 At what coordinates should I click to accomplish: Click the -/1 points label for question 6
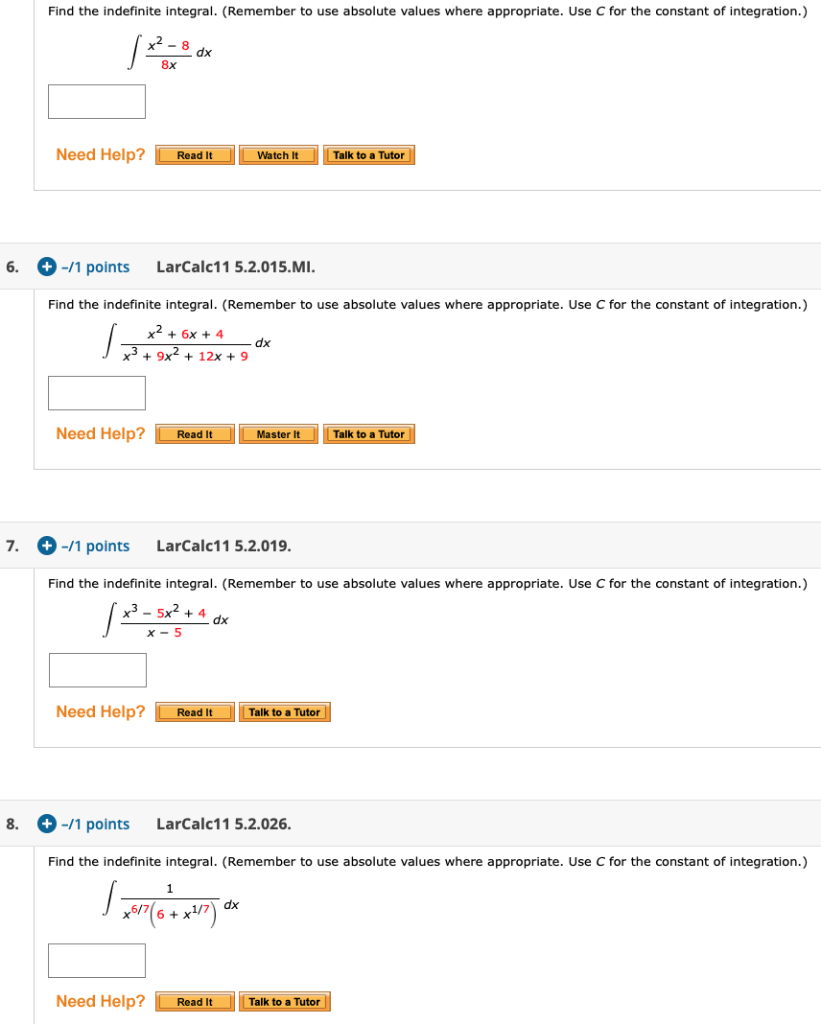tap(95, 267)
